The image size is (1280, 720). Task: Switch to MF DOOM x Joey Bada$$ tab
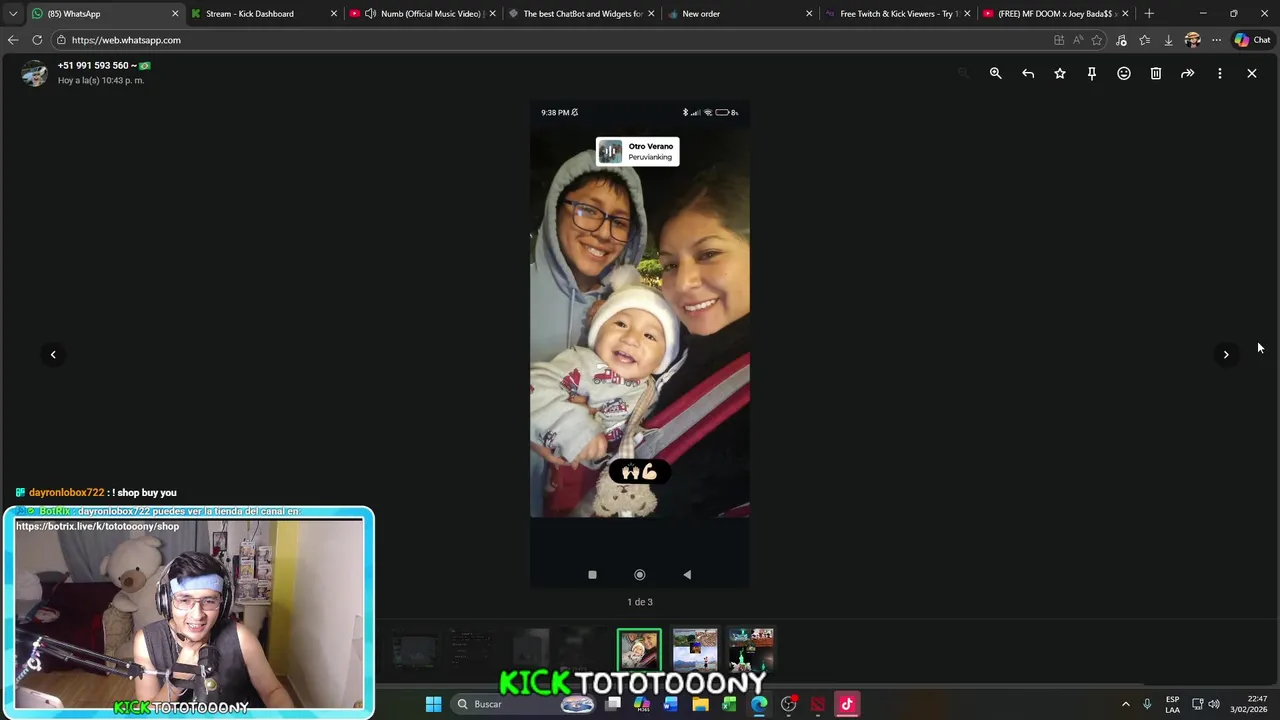1056,14
